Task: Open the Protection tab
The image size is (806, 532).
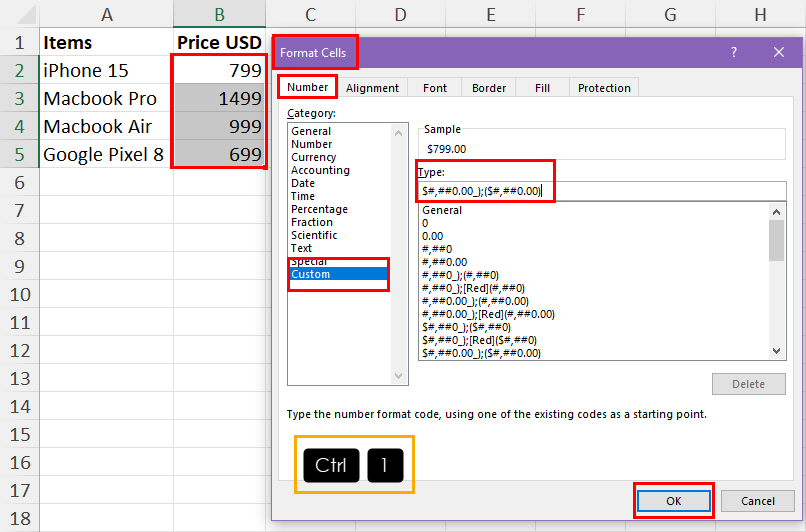Action: [604, 88]
